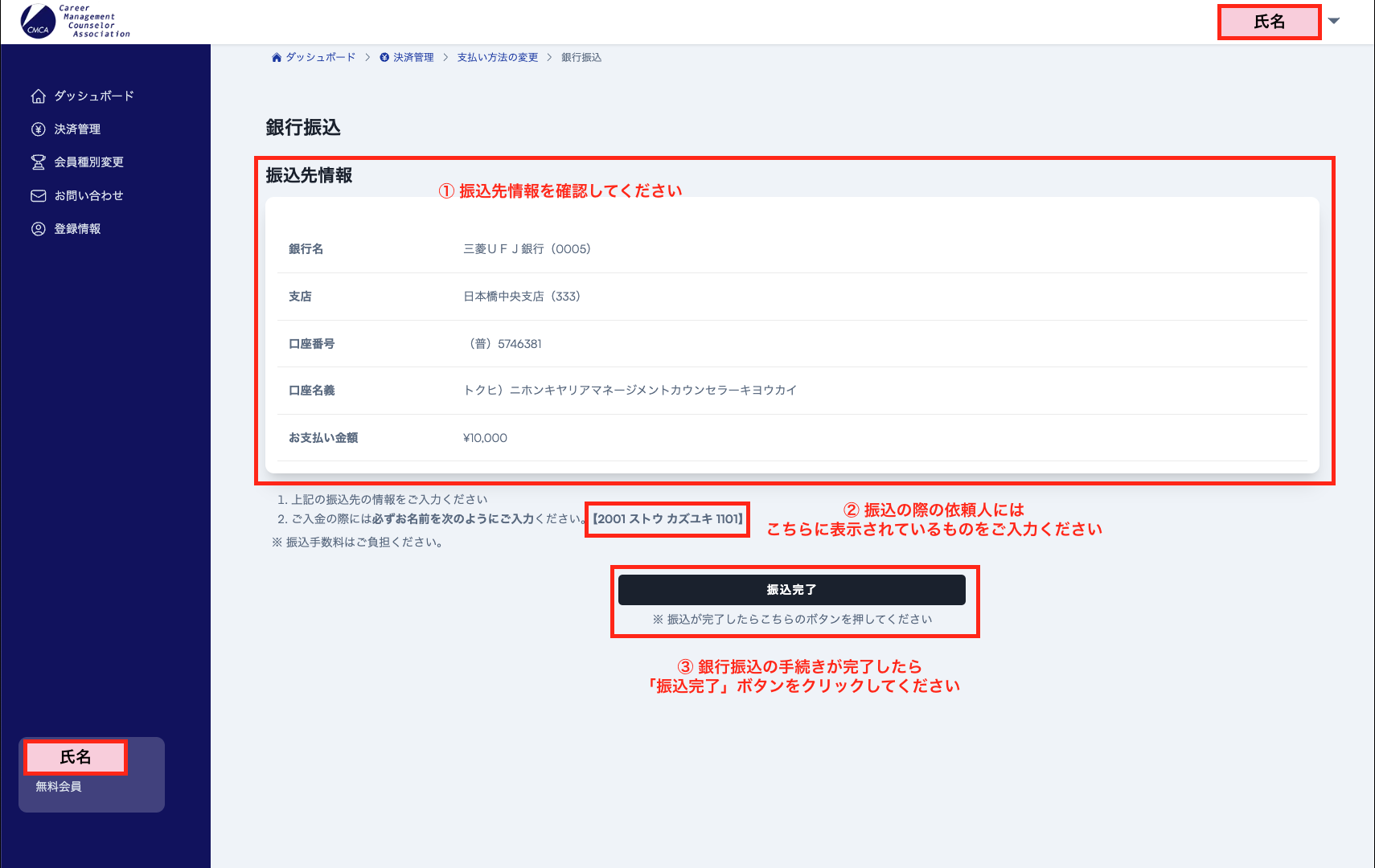Click the 銀行振込 page heading

(x=303, y=128)
